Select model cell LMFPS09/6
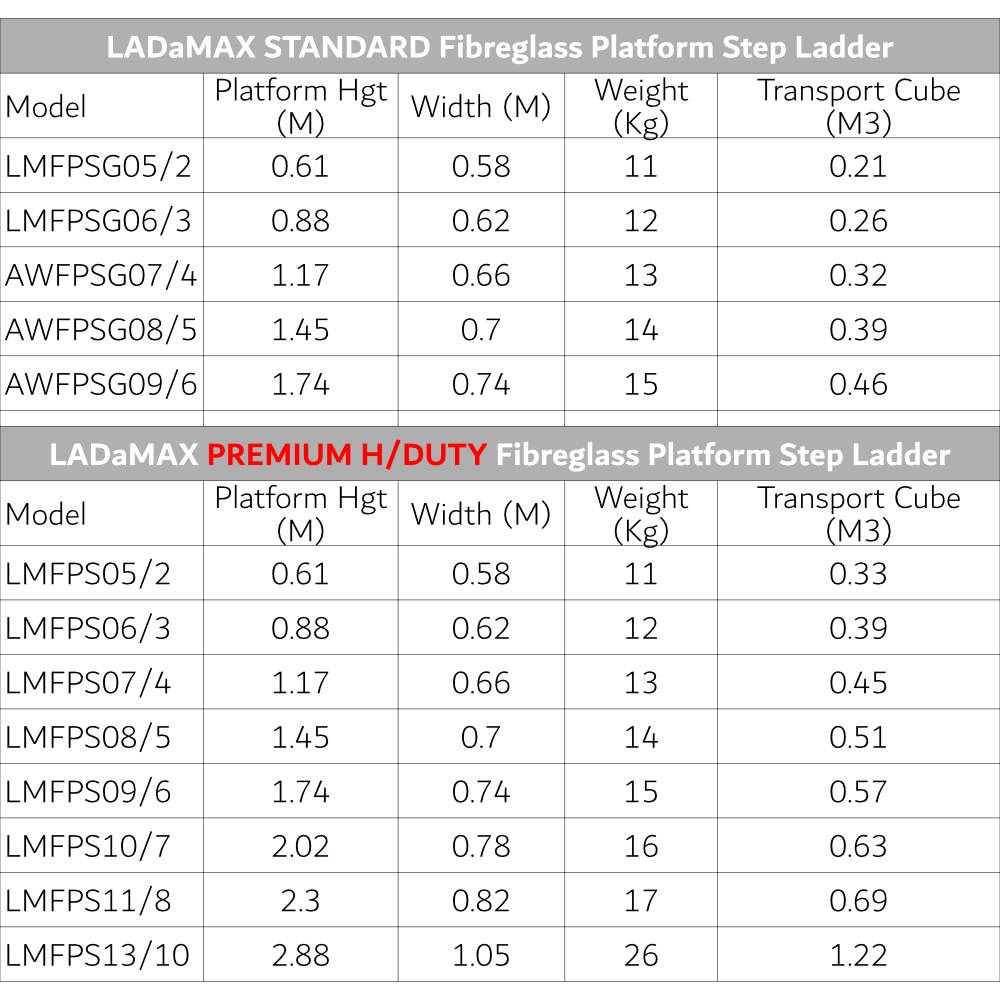The image size is (1000, 1000). coord(88,792)
